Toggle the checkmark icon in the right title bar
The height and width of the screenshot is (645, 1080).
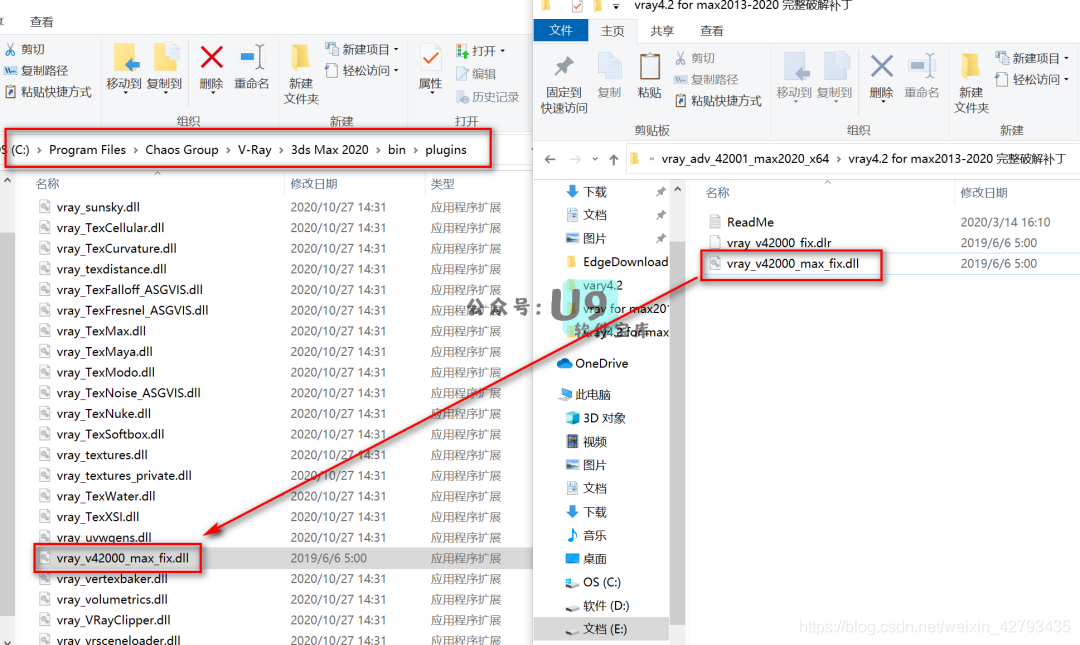pyautogui.click(x=577, y=6)
